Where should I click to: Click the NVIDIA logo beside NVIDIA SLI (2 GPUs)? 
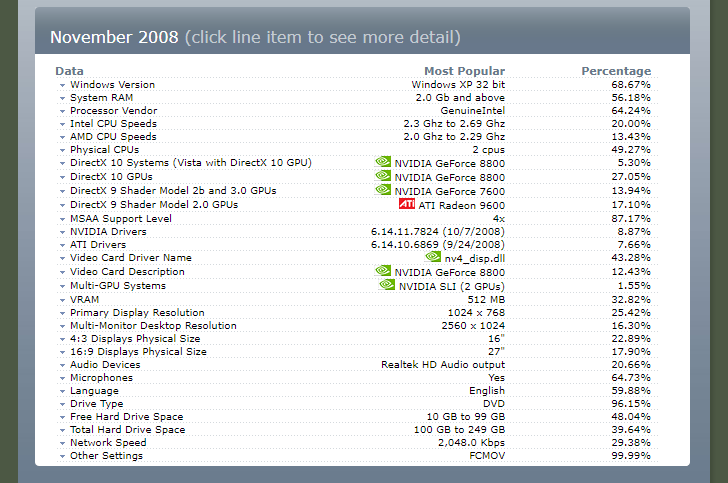[387, 284]
